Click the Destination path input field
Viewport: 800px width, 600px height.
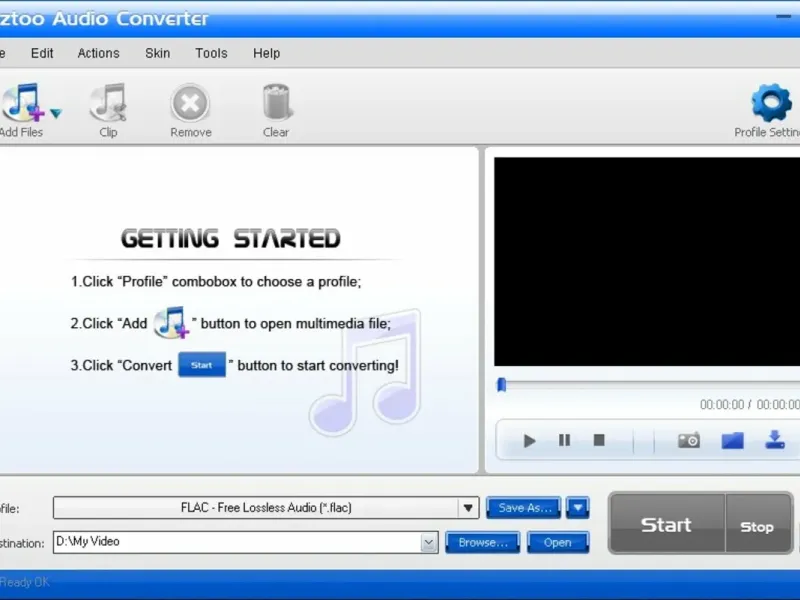click(237, 542)
